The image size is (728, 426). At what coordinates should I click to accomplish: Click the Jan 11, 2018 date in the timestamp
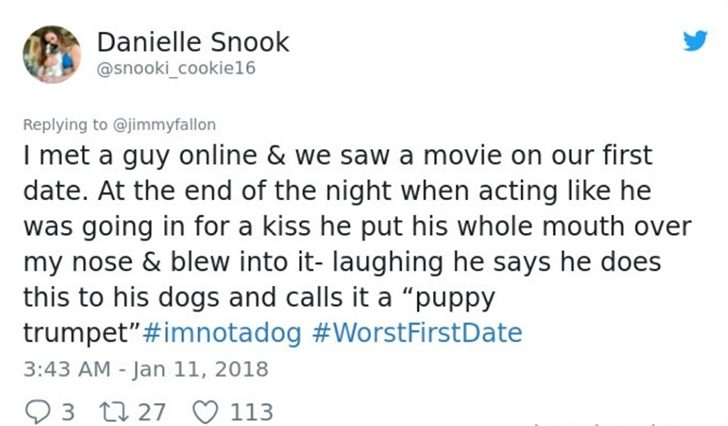point(200,369)
